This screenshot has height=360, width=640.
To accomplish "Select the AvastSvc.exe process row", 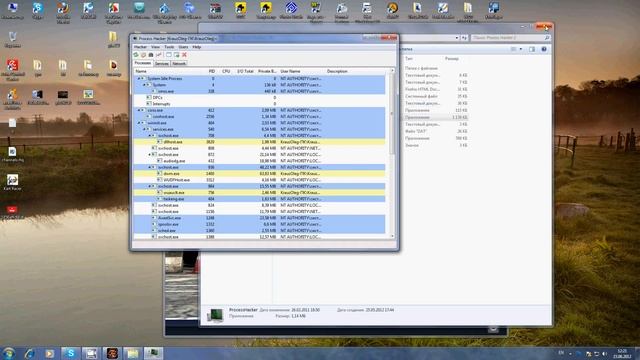I will (259, 218).
